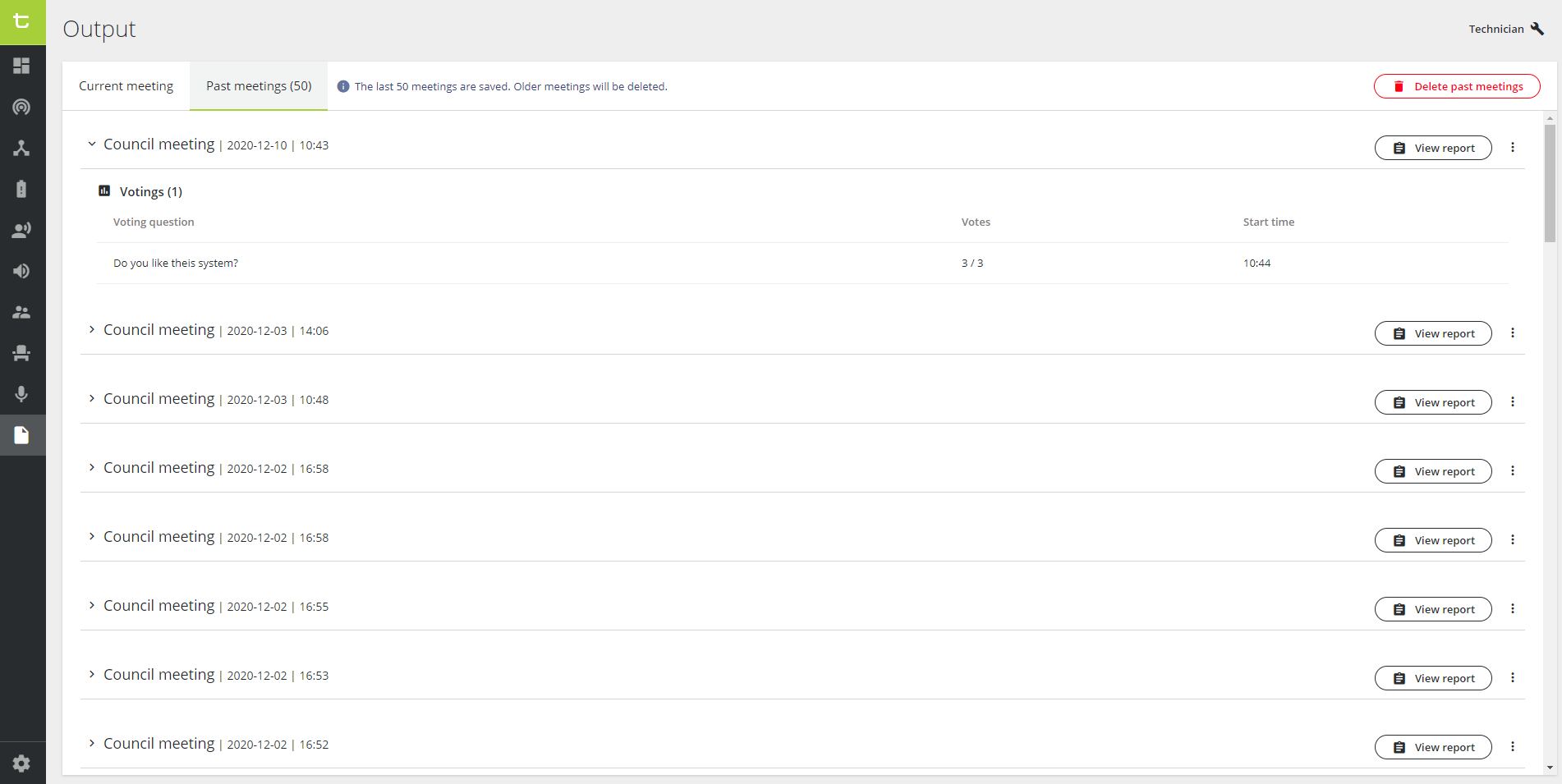The height and width of the screenshot is (784, 1562).
Task: Open the speaker volume sidebar icon
Action: (x=22, y=271)
